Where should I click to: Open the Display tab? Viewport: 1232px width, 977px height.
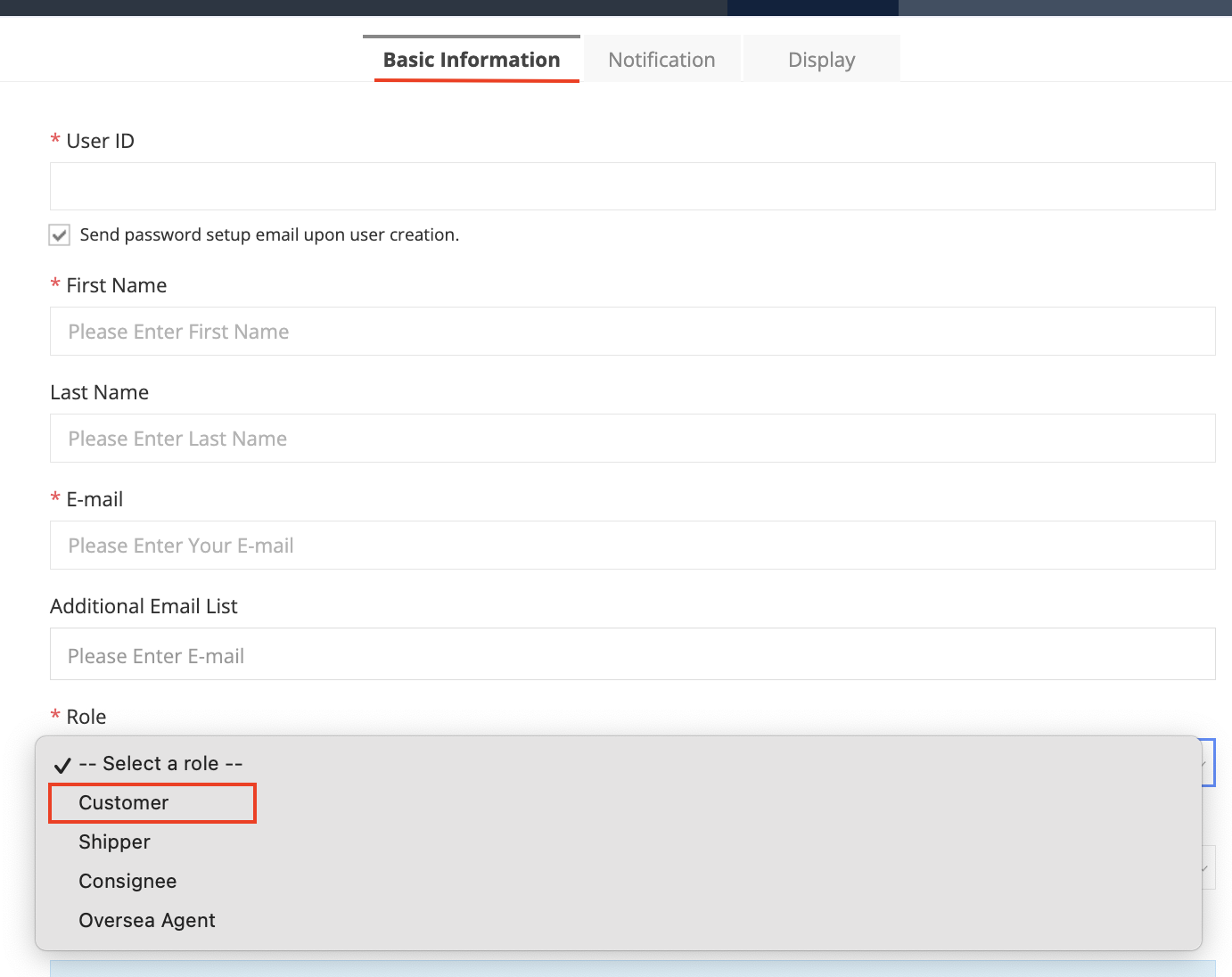click(x=821, y=60)
